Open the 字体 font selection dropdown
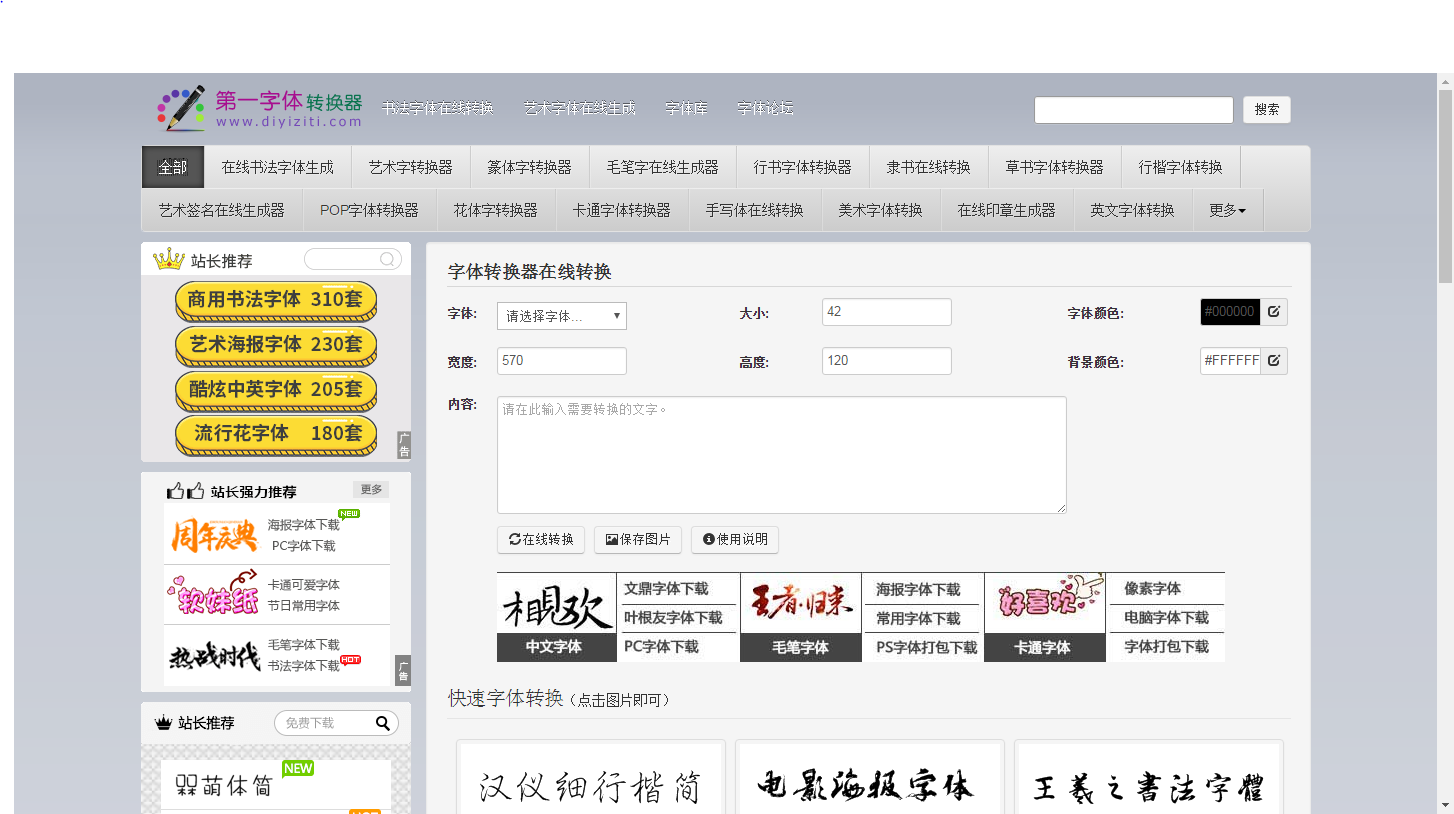 point(562,316)
